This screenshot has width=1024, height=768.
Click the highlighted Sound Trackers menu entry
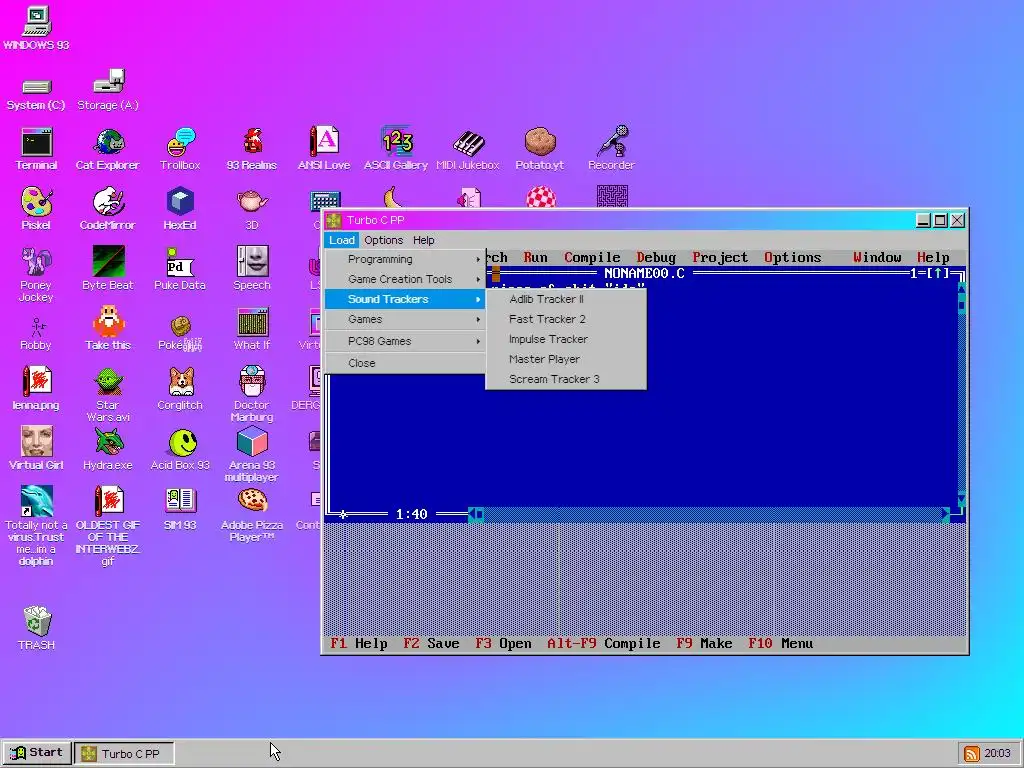pos(405,299)
